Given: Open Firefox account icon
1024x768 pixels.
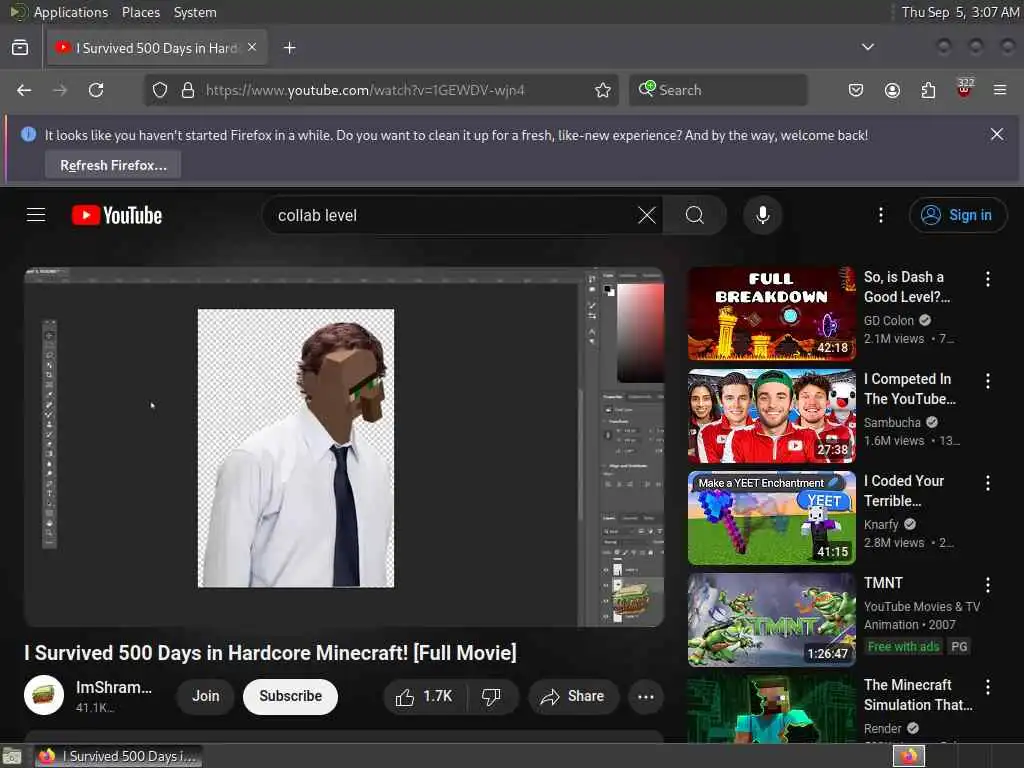Looking at the screenshot, I should click(x=892, y=90).
